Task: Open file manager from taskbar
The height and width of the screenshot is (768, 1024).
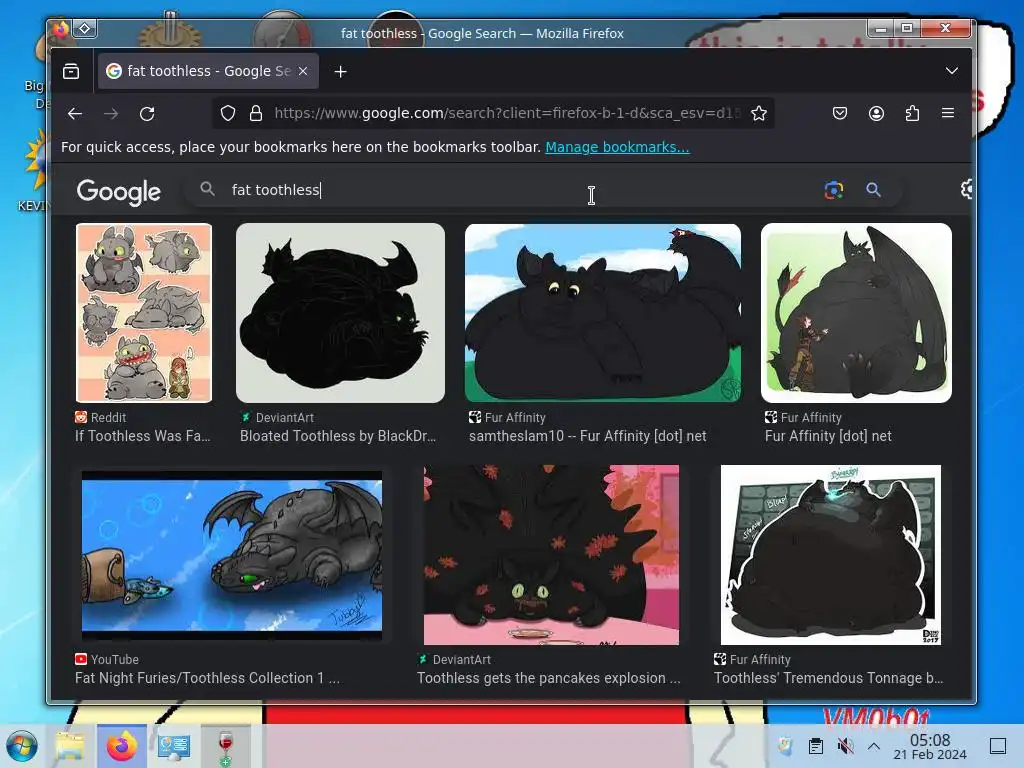Action: pos(69,746)
